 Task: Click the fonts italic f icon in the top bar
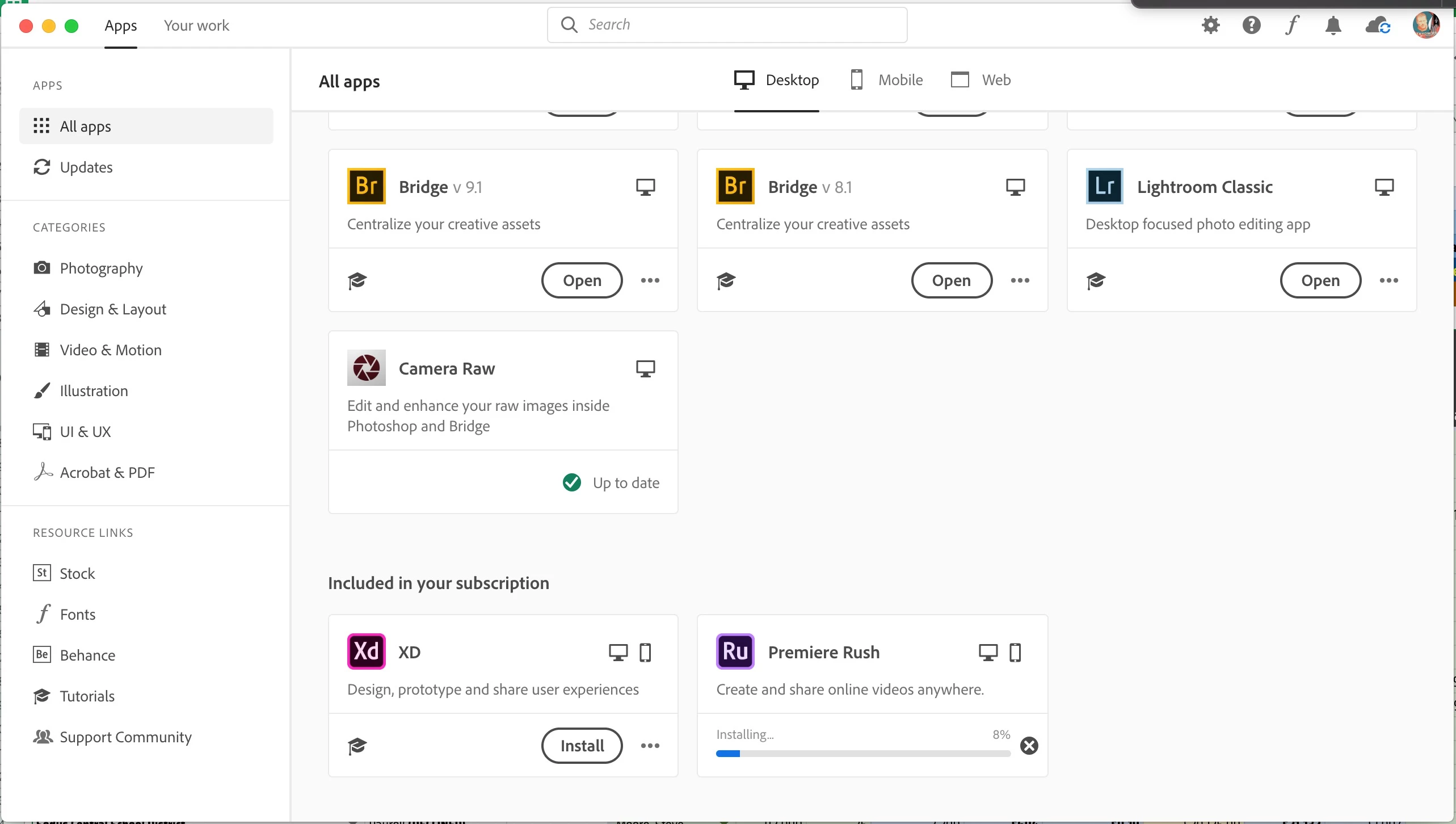click(1292, 25)
